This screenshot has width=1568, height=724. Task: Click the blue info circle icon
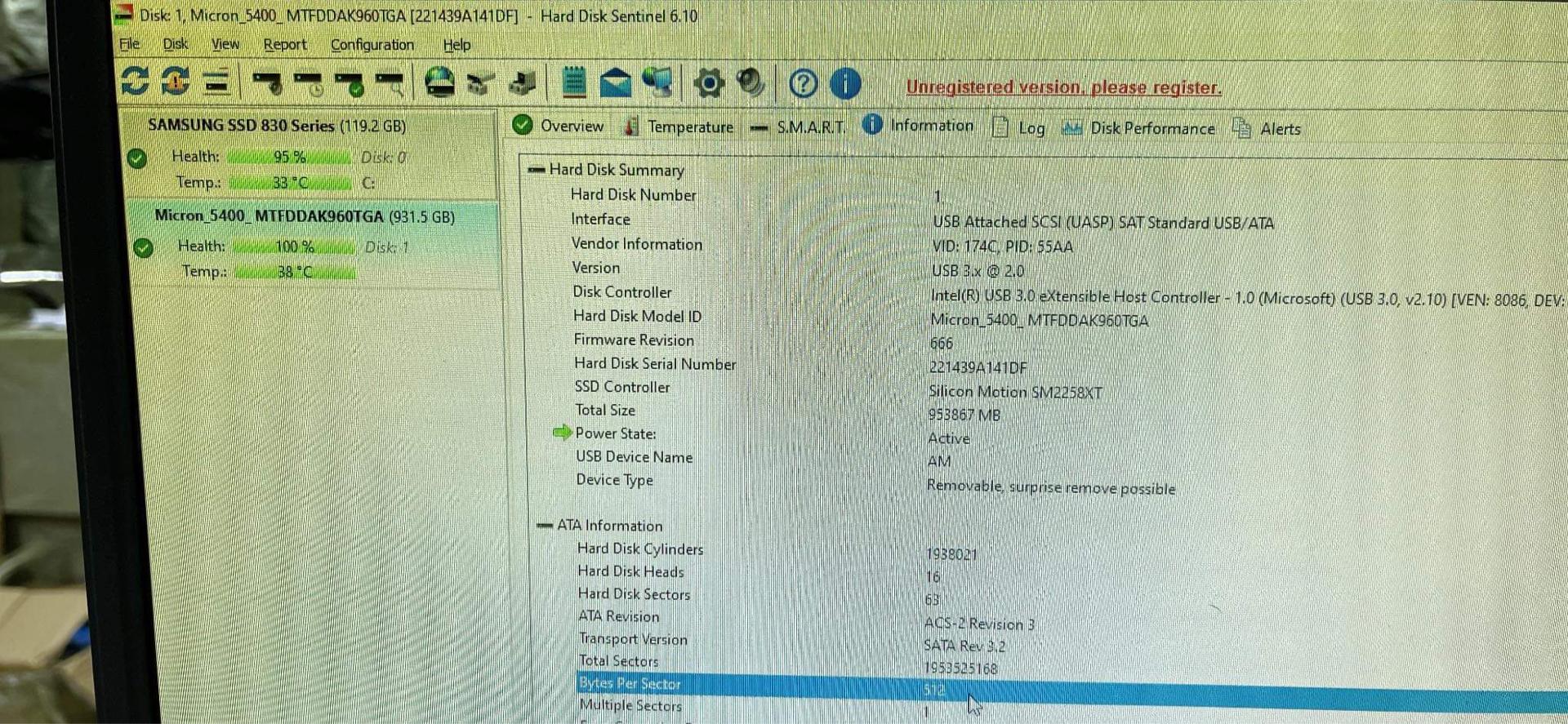point(845,83)
